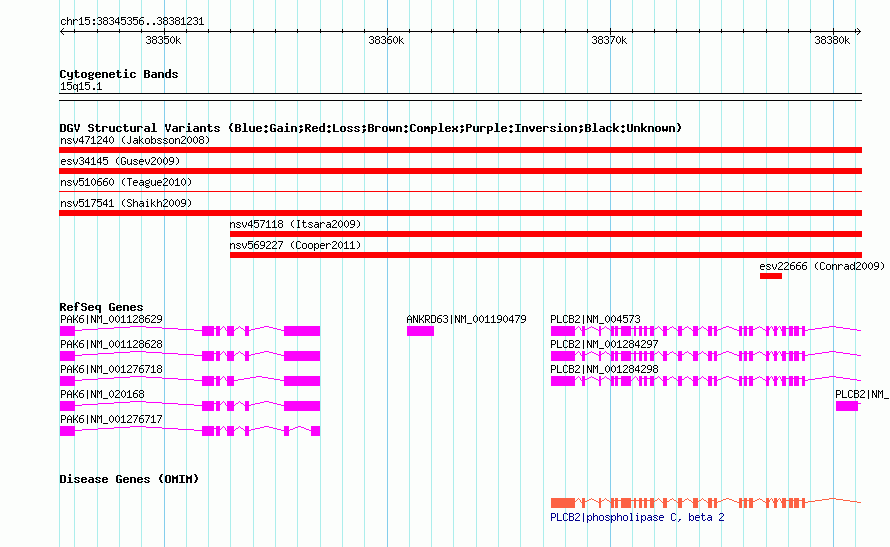Click the ANKRD63|NM_001190479 gene label
This screenshot has width=890, height=547.
[x=467, y=319]
